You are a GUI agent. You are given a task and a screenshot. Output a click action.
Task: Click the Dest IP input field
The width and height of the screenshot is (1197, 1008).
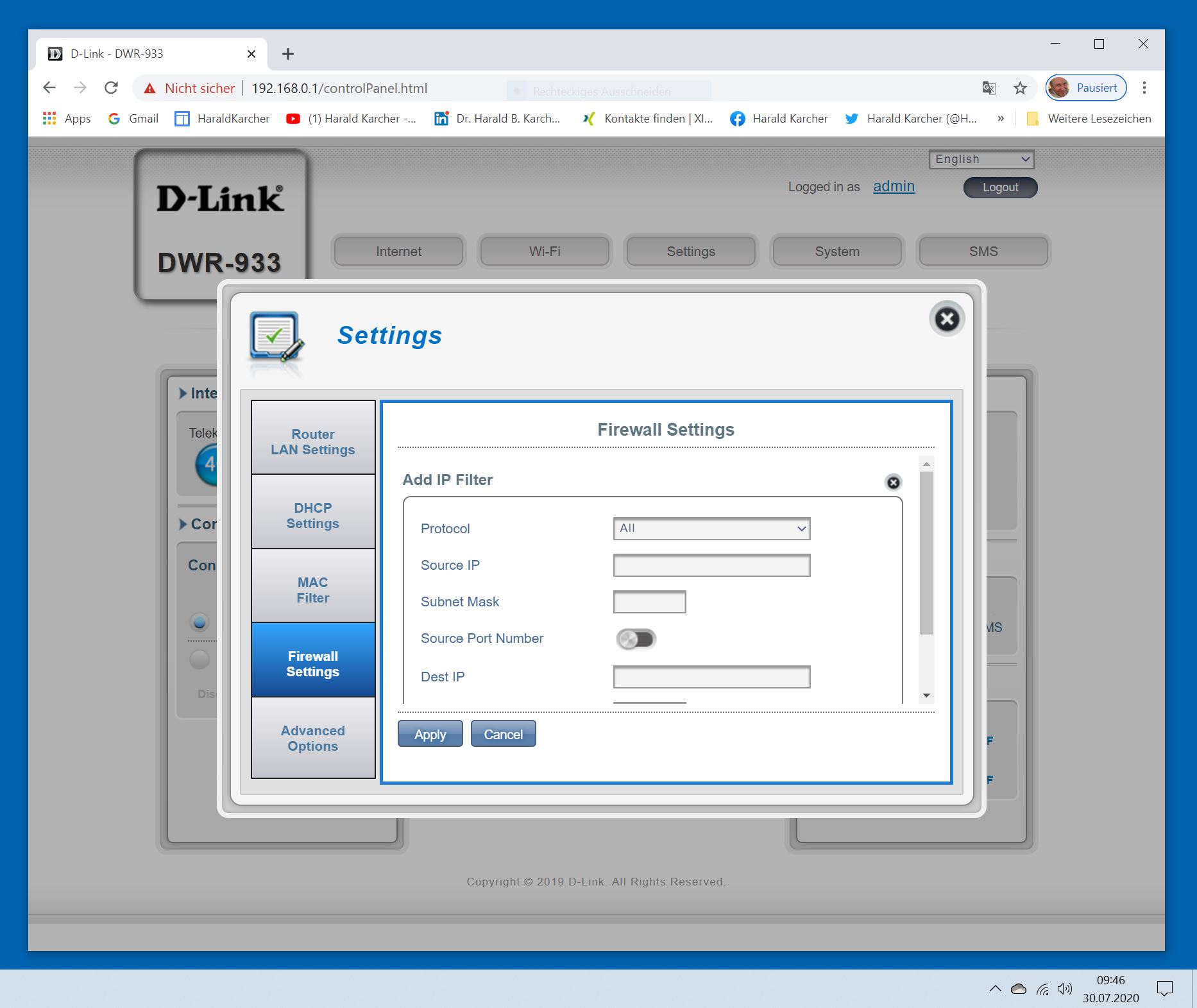coord(711,677)
